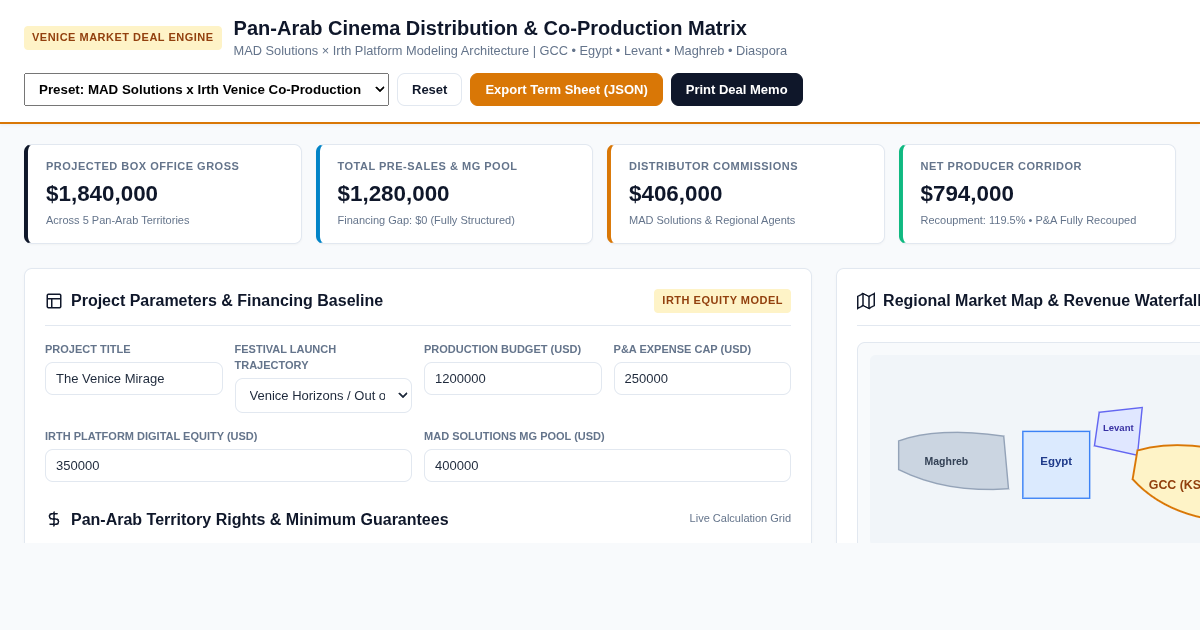This screenshot has width=1200, height=630.
Task: Click the Pan-Arab Cinema Distribution page title
Action: (490, 28)
